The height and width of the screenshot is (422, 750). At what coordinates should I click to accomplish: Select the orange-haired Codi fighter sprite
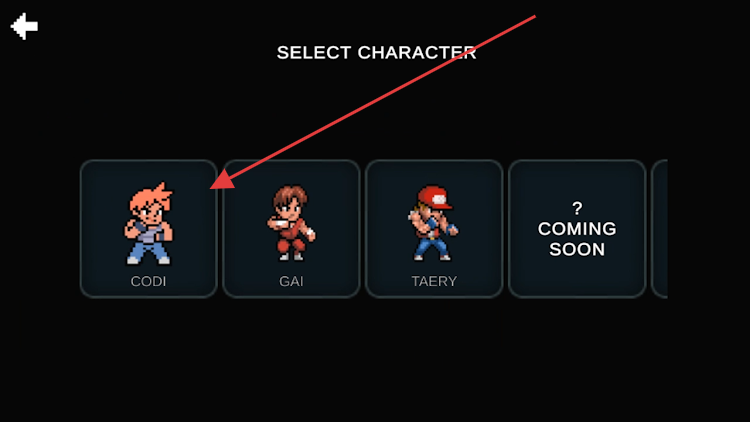149,223
